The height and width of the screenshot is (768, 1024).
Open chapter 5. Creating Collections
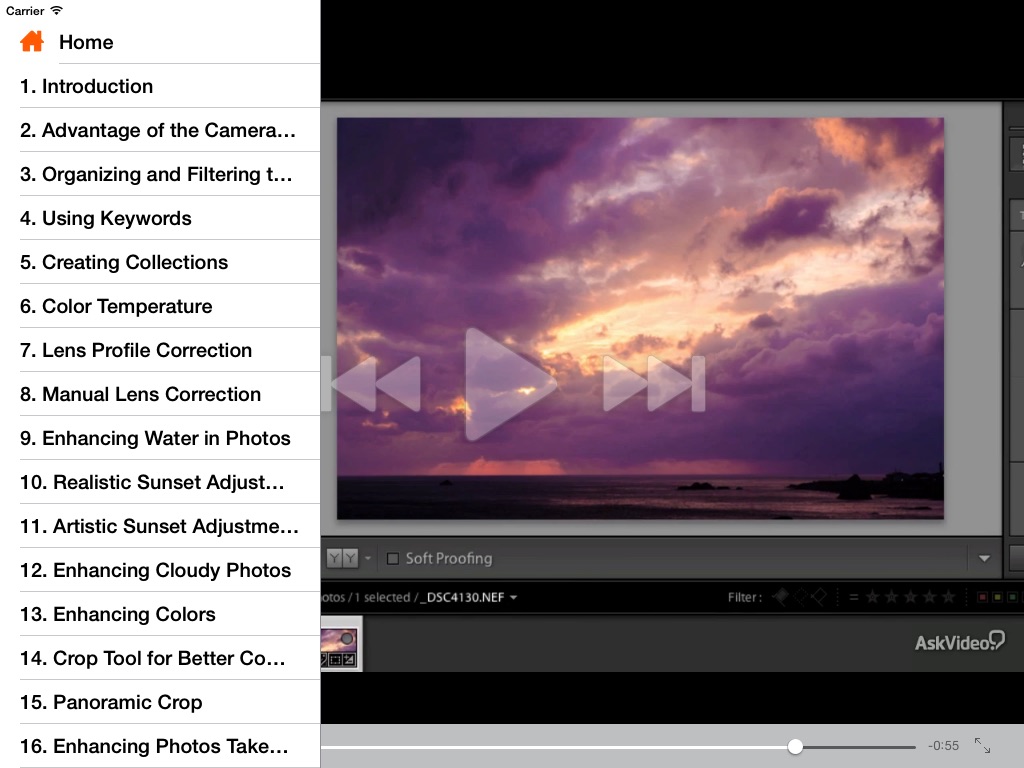160,262
